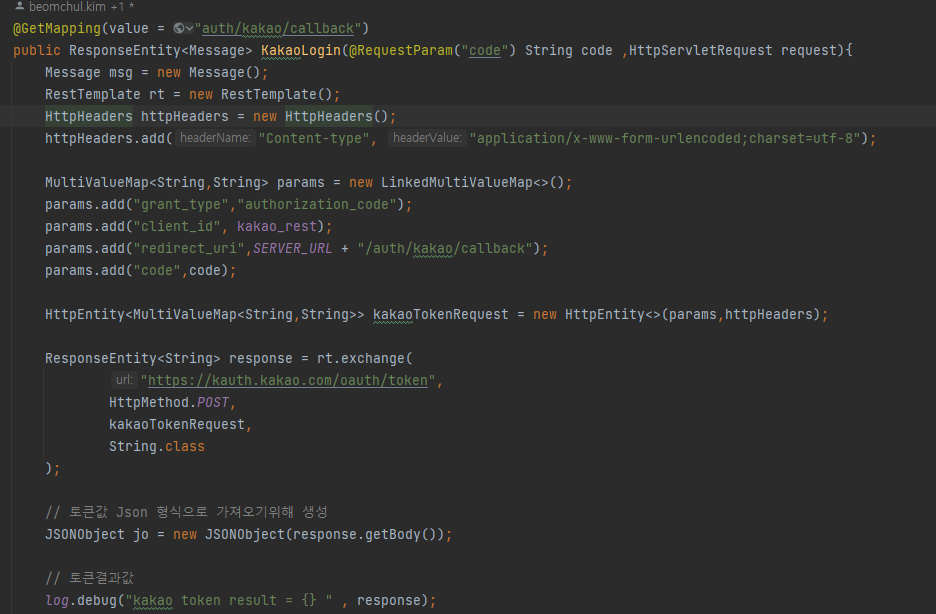This screenshot has height=614, width=936.
Task: Click the SERVER_URL constant
Action: click(292, 249)
